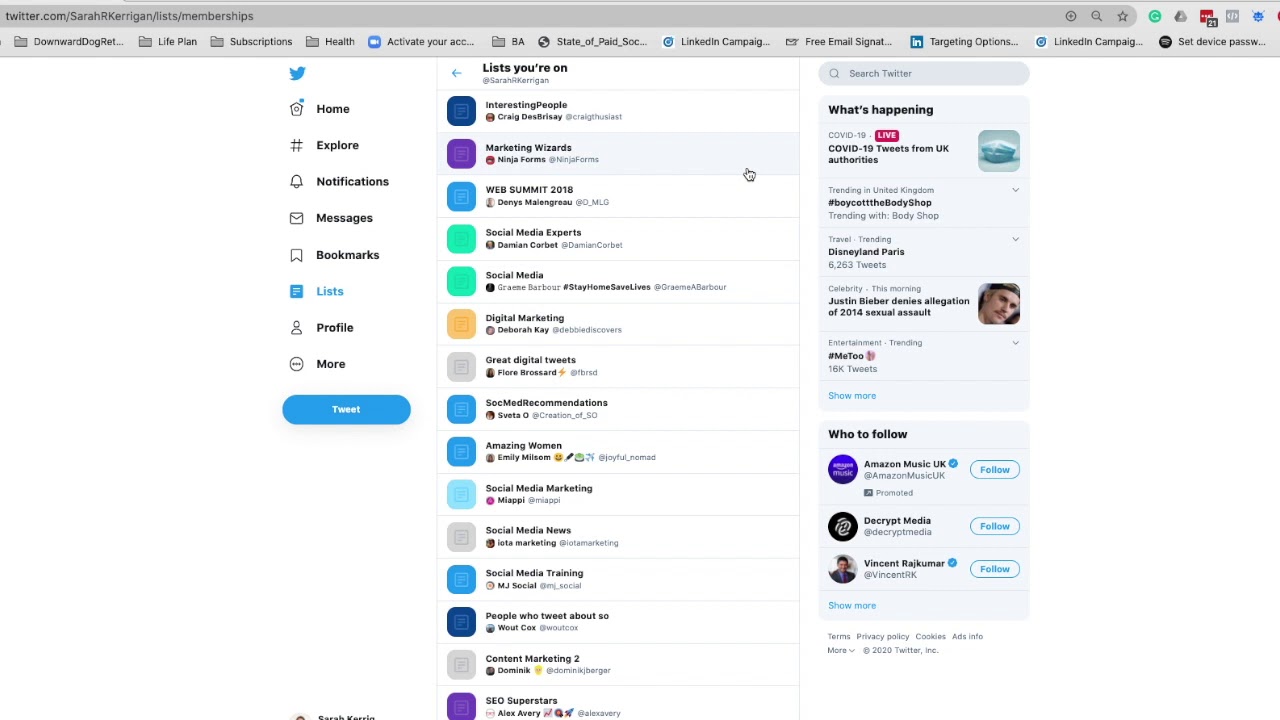The height and width of the screenshot is (720, 1280).
Task: Open Vincent Rajkumar avatar
Action: [843, 569]
